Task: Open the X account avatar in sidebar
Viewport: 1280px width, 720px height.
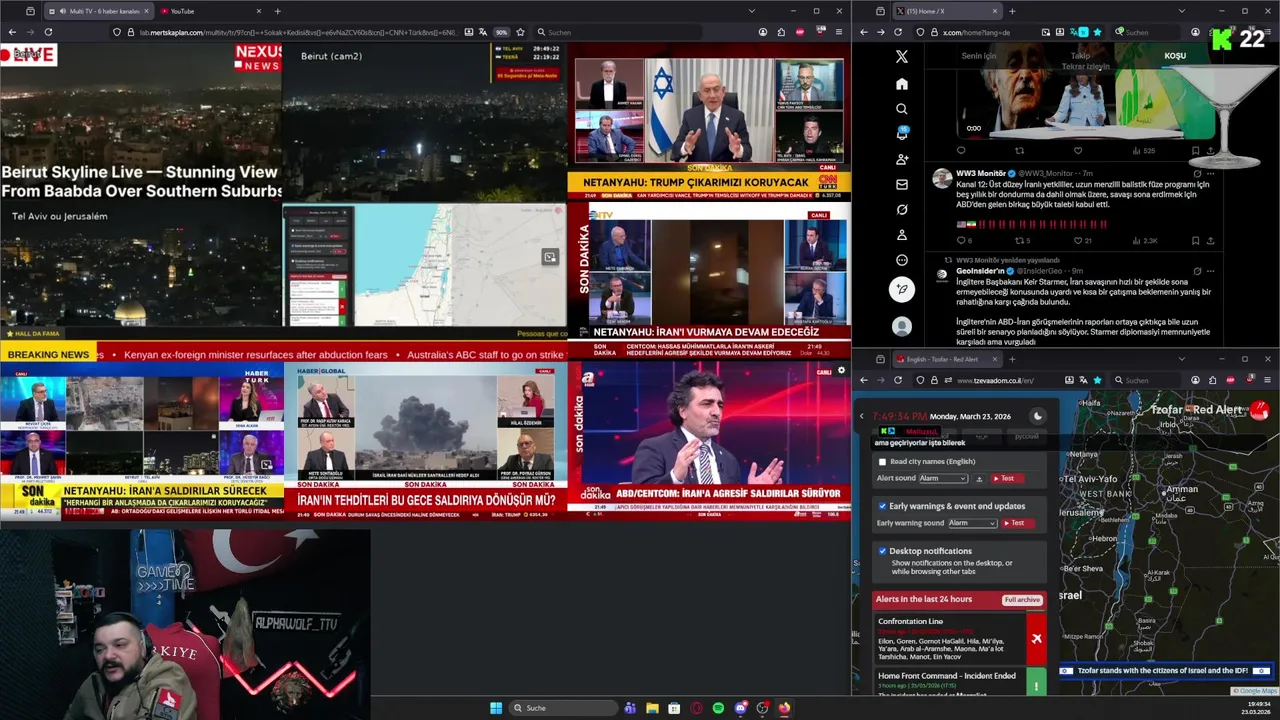Action: tap(902, 326)
